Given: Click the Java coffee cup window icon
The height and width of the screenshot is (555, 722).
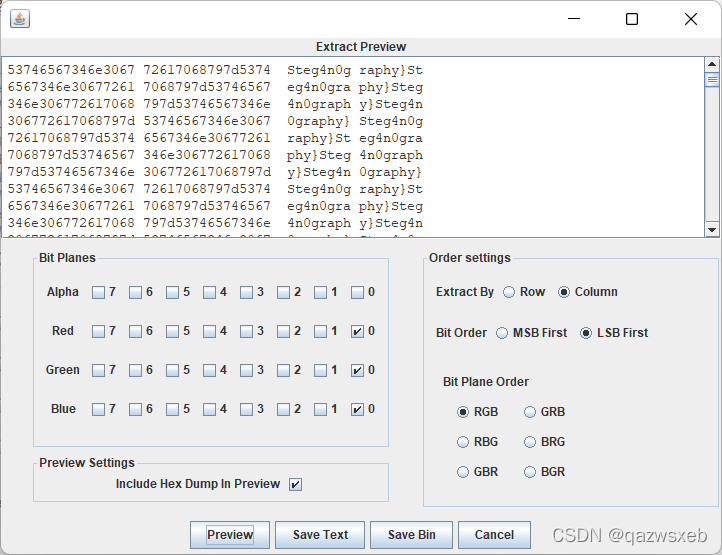Looking at the screenshot, I should [20, 19].
